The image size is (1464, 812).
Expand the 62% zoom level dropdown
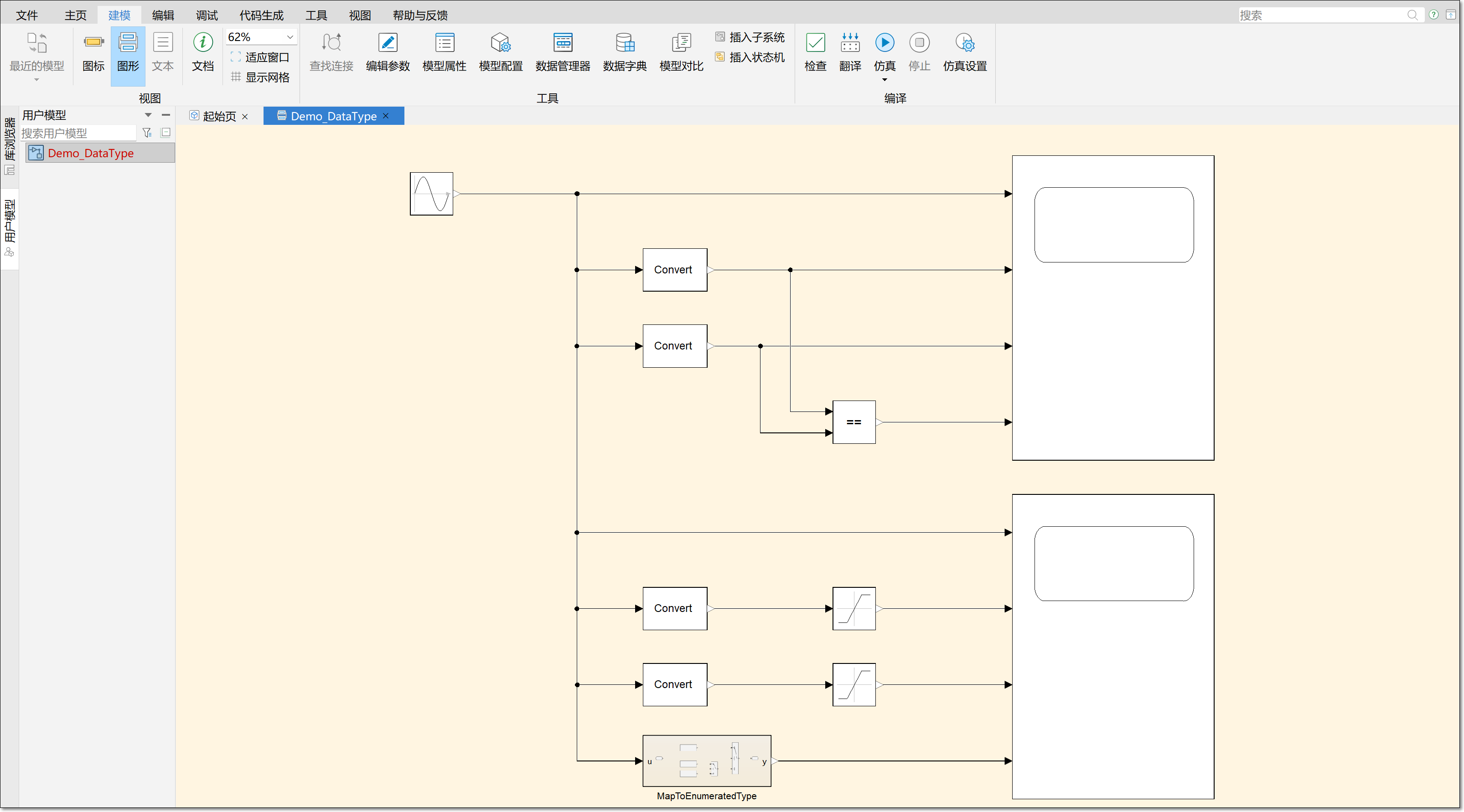coord(290,37)
